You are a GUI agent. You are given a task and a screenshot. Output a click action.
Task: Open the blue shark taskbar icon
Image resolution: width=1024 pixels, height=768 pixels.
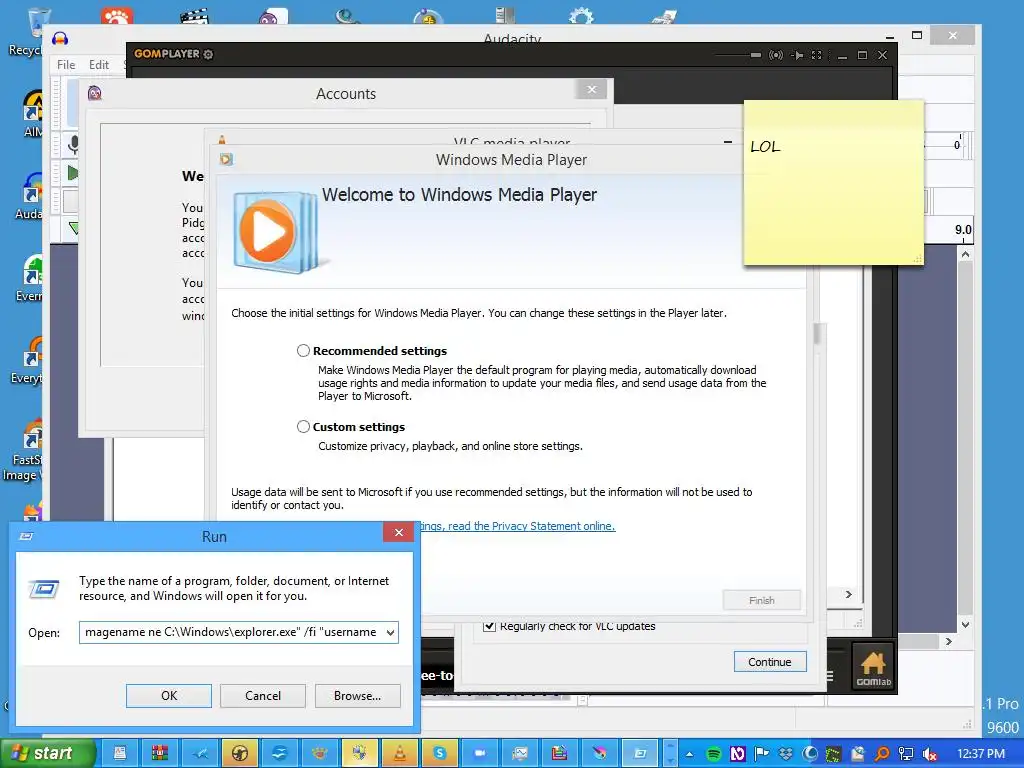tap(199, 754)
